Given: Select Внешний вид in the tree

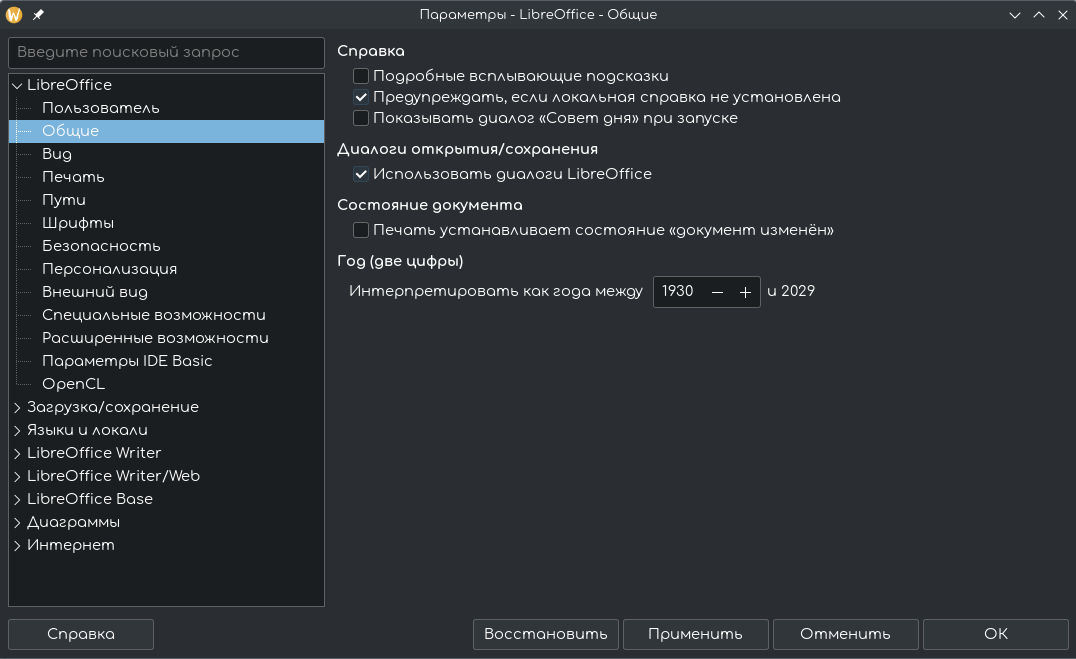Looking at the screenshot, I should (95, 292).
